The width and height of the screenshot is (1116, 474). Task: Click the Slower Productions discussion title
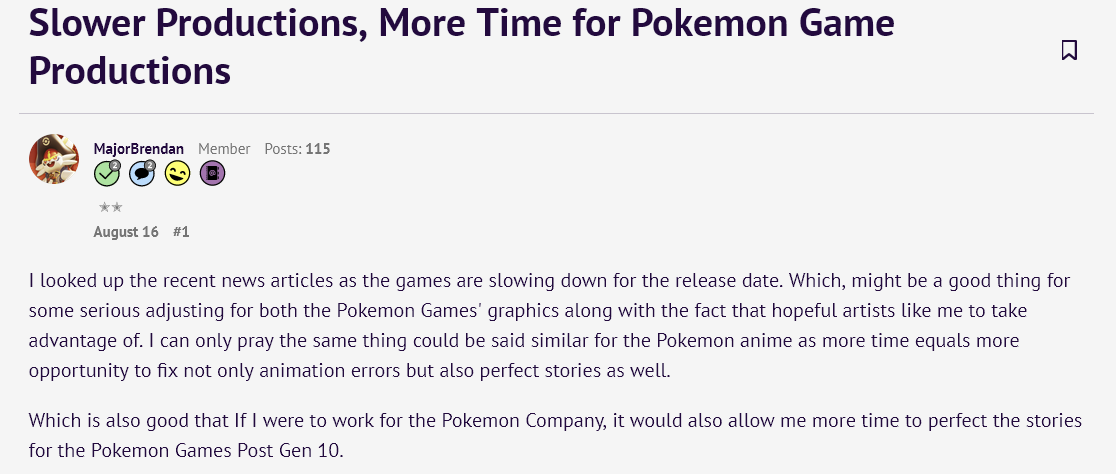[x=461, y=46]
